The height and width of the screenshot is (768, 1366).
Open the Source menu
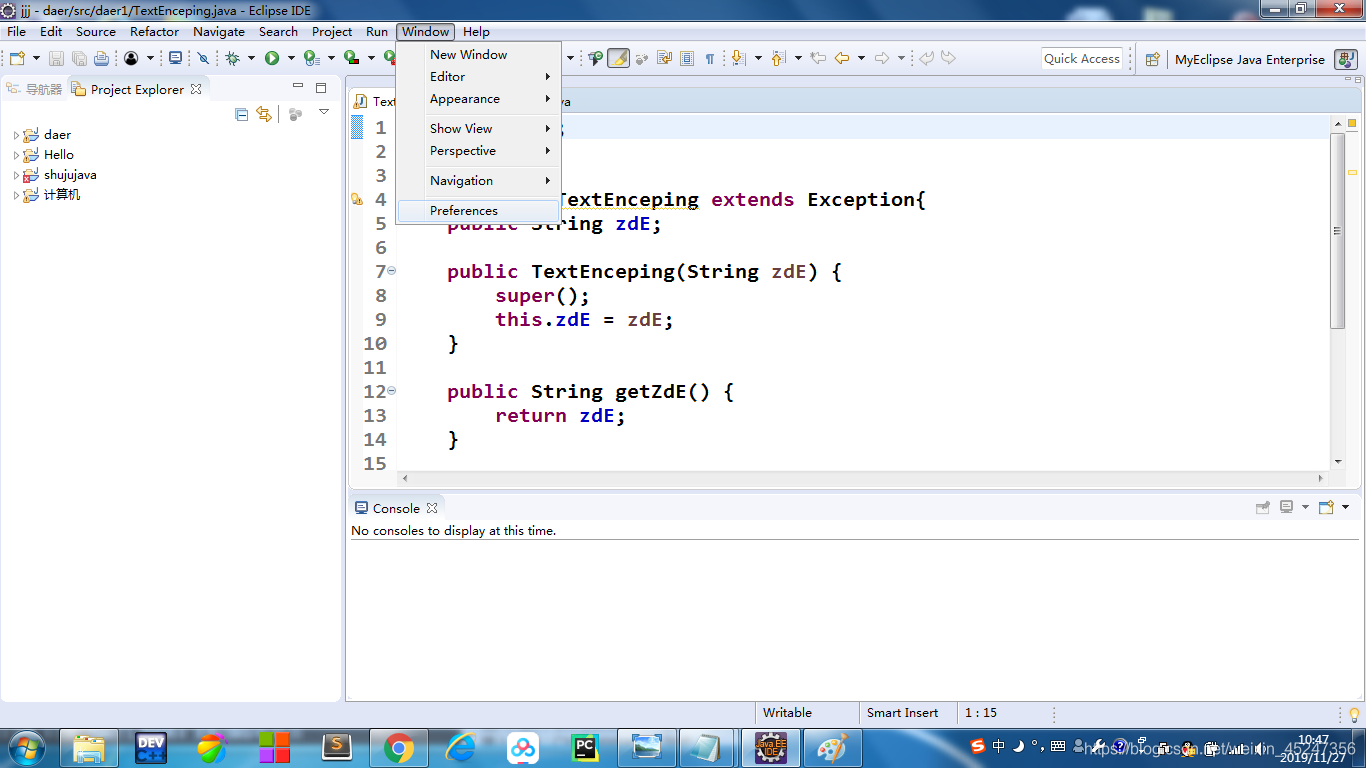96,32
